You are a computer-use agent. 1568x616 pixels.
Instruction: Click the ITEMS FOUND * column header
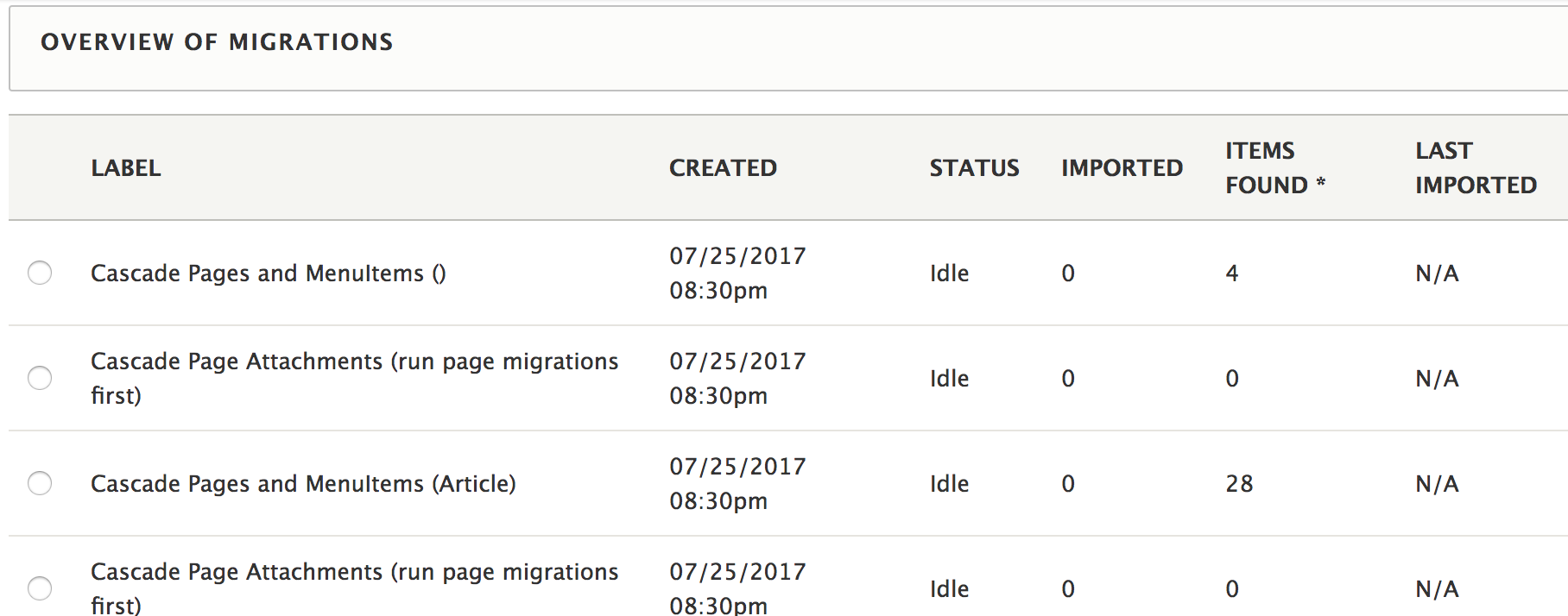[x=1274, y=168]
